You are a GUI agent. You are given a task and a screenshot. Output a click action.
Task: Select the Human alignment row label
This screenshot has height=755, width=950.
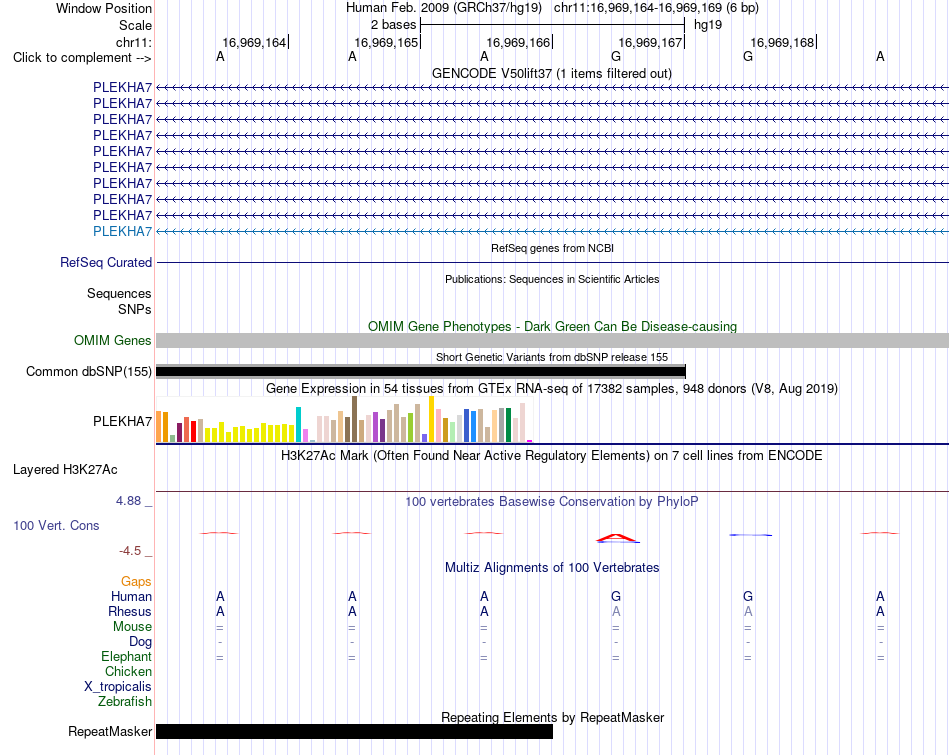131,597
